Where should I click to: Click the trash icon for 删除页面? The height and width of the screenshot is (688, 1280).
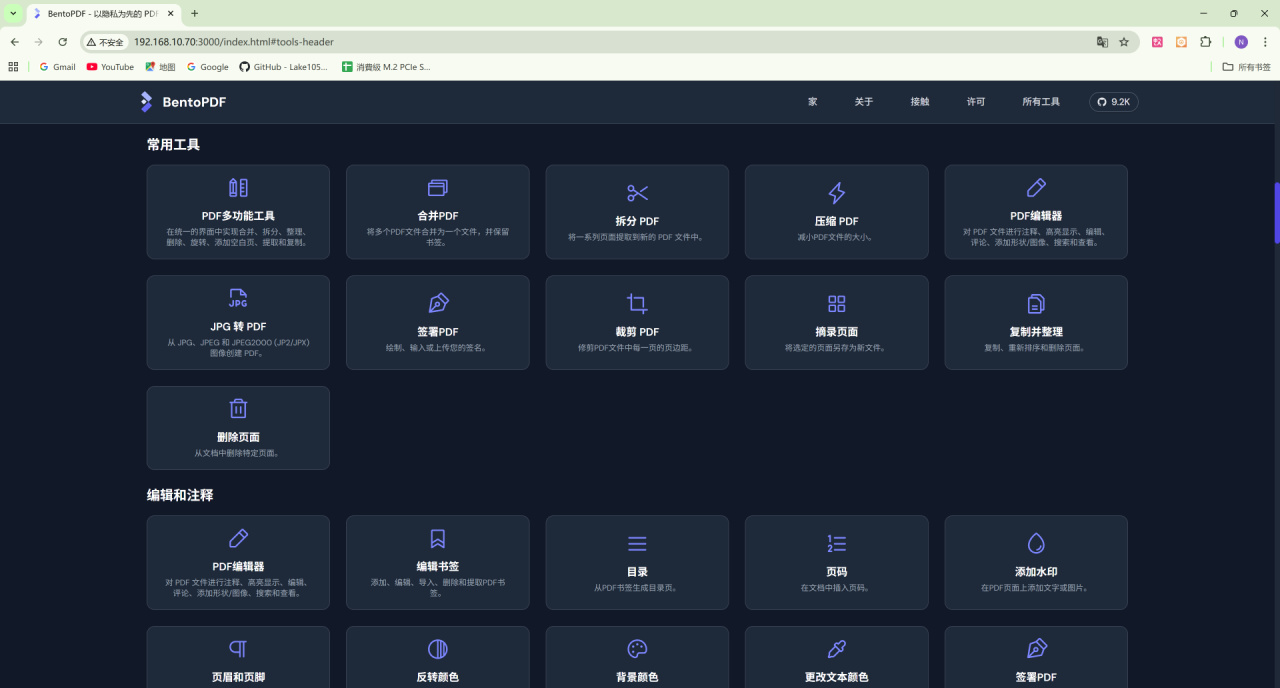click(238, 409)
